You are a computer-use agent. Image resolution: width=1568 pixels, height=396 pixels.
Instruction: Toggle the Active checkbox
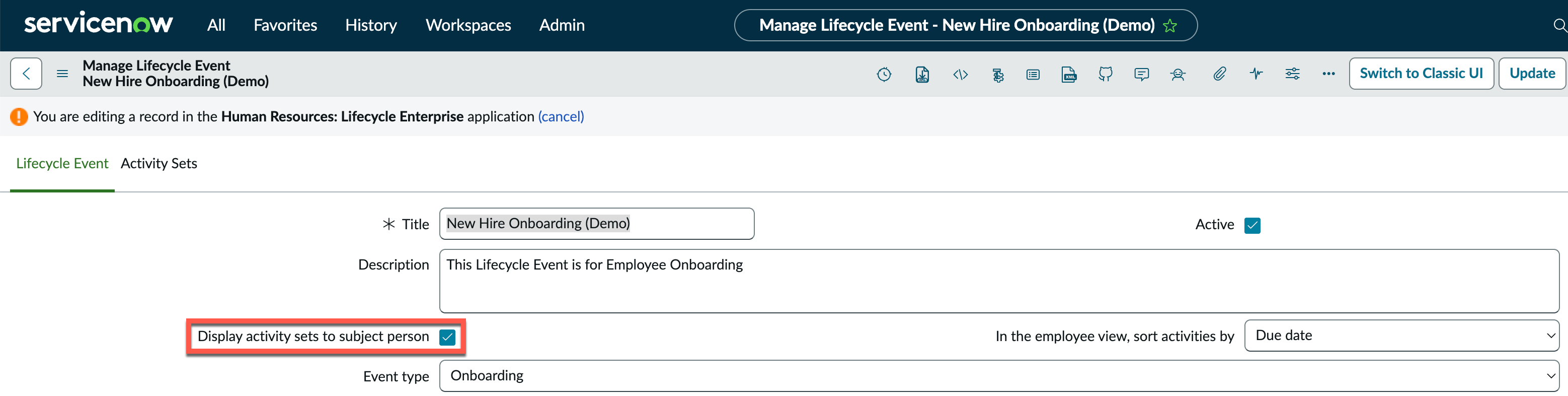pos(1252,225)
